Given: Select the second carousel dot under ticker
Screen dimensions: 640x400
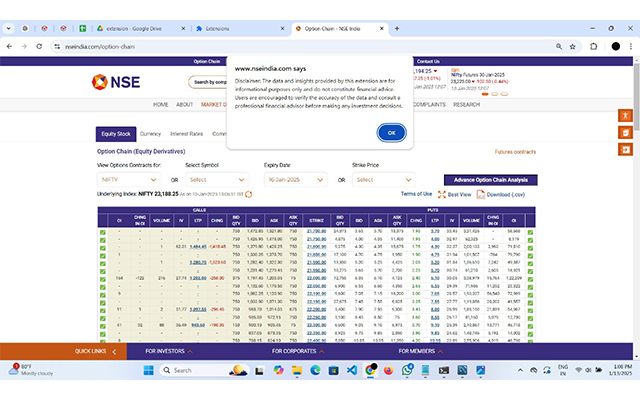Looking at the screenshot, I should point(495,94).
